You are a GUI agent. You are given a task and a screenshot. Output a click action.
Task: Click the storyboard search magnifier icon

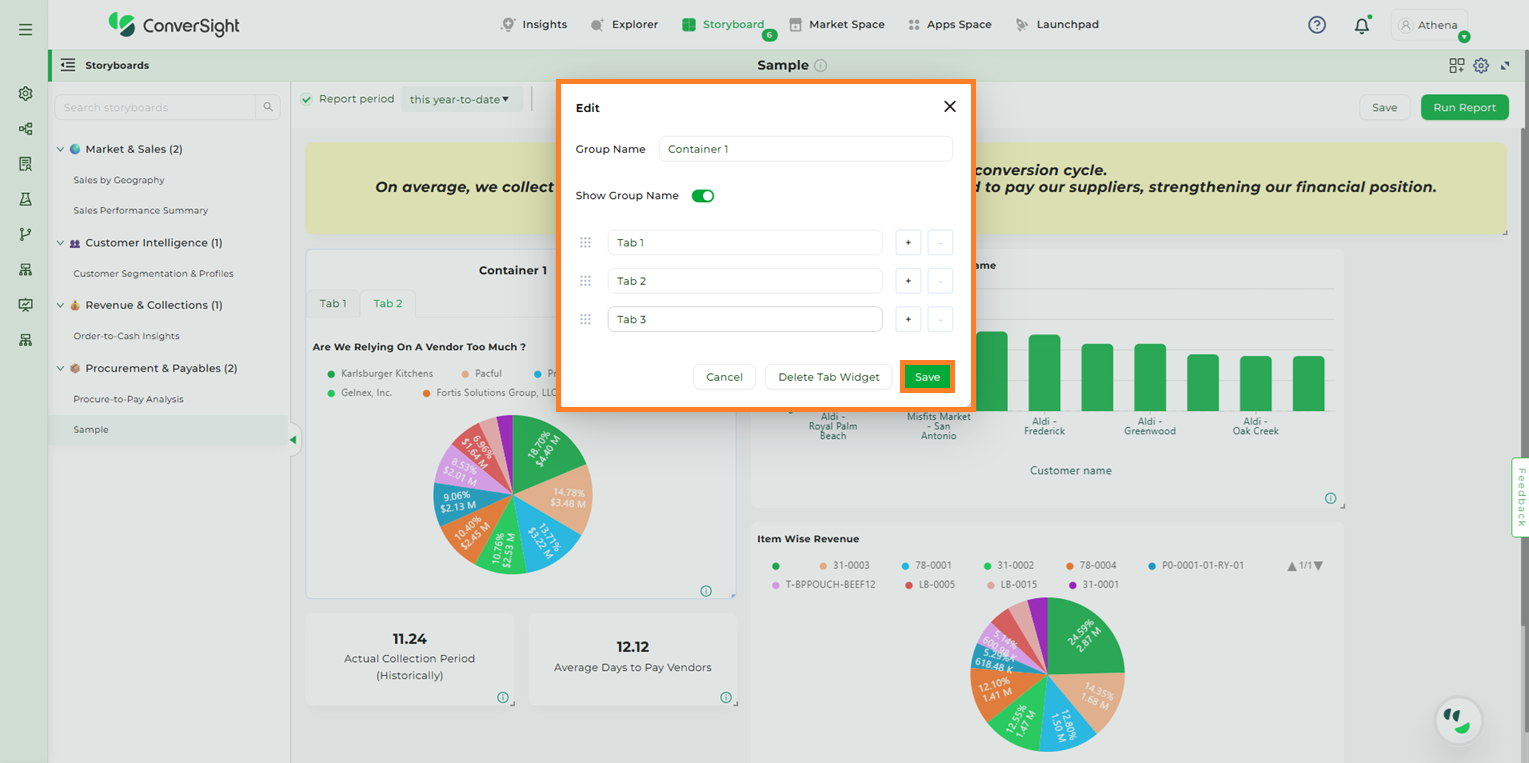point(268,107)
